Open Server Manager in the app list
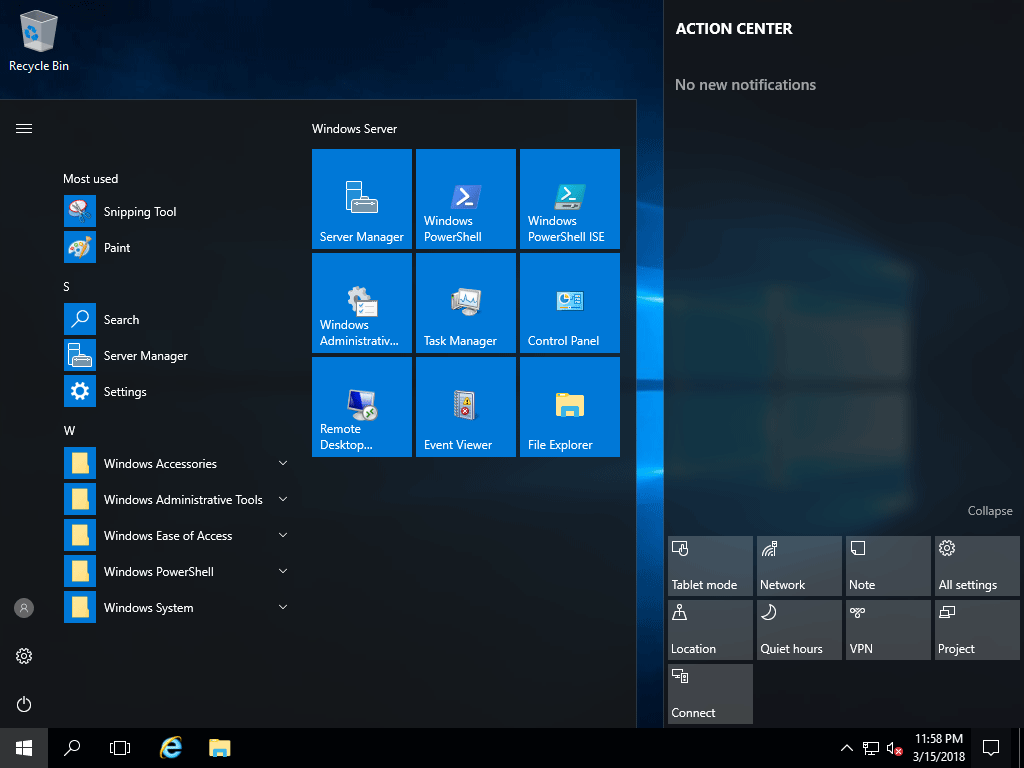Screen dimensions: 1024x768 176,355
